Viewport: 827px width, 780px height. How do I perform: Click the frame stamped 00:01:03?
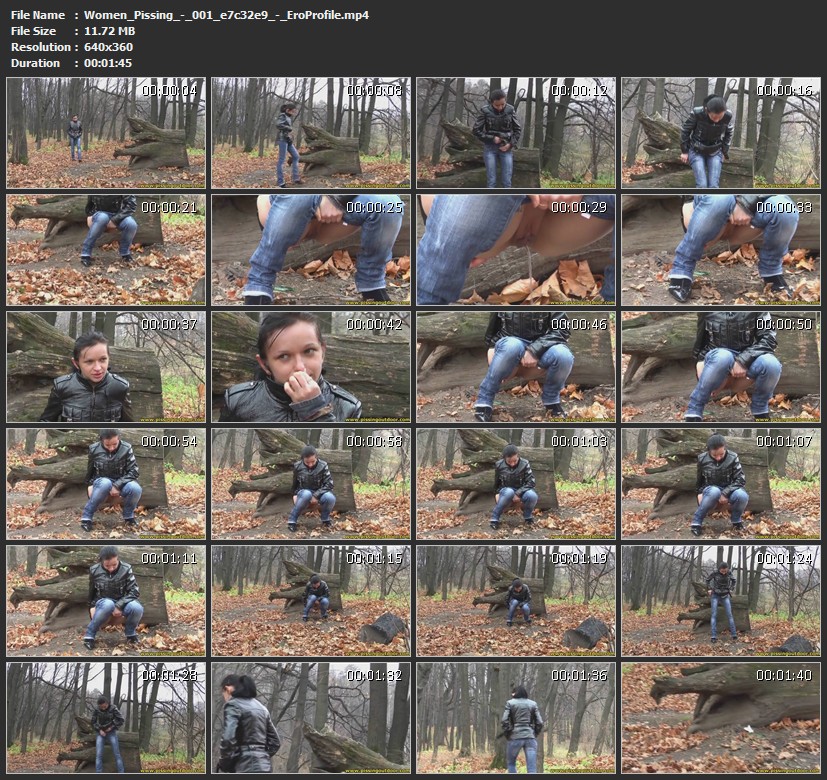tap(516, 484)
